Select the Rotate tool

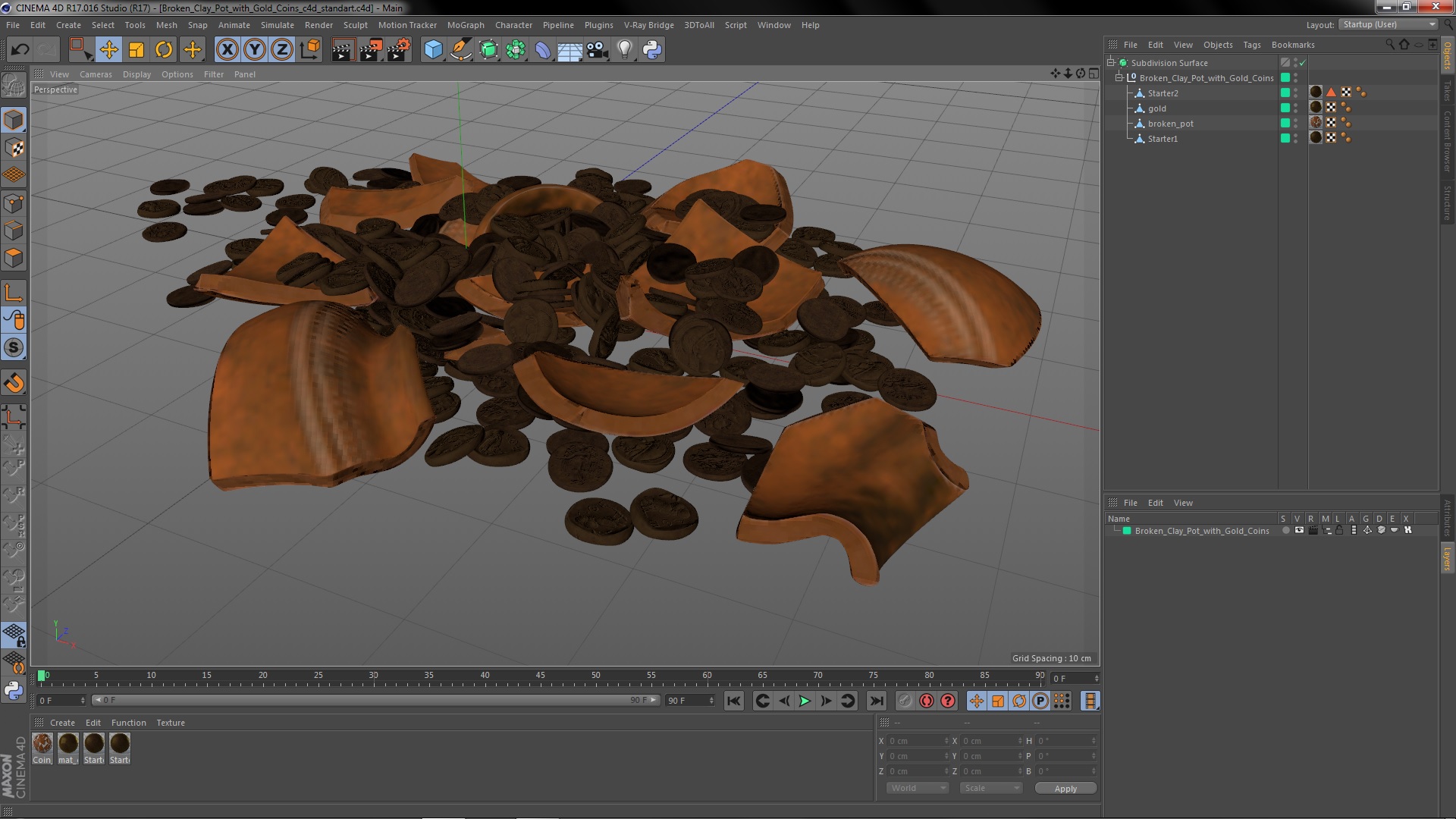coord(164,50)
